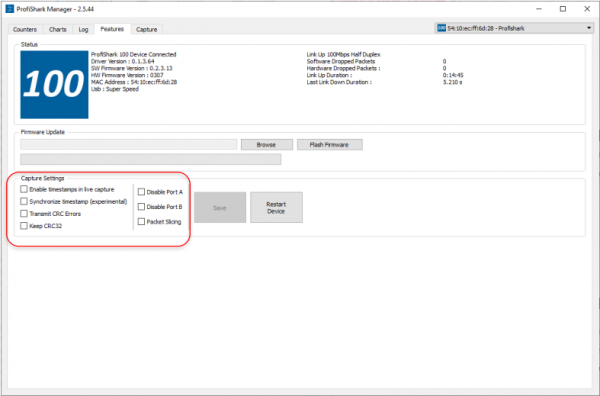The height and width of the screenshot is (396, 600).
Task: Close the ProfiShark Manager window
Action: [587, 9]
